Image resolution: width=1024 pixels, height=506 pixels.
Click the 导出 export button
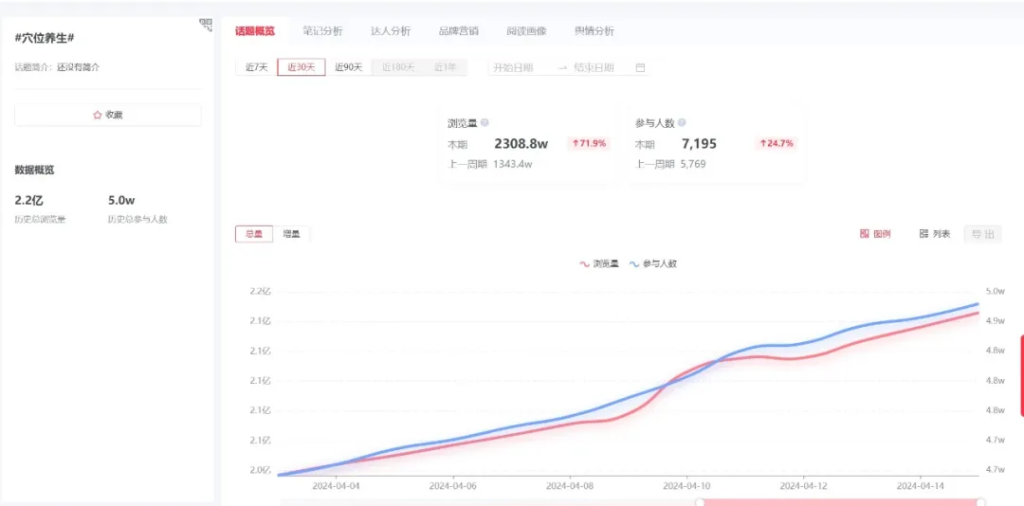pos(980,234)
